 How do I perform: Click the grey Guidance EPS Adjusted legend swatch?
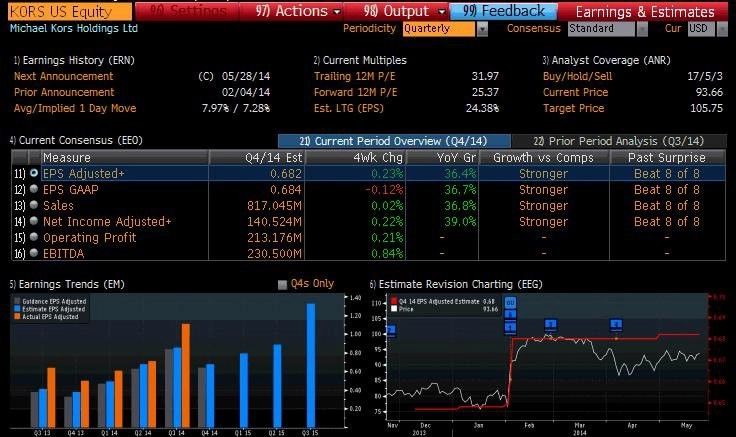17,301
